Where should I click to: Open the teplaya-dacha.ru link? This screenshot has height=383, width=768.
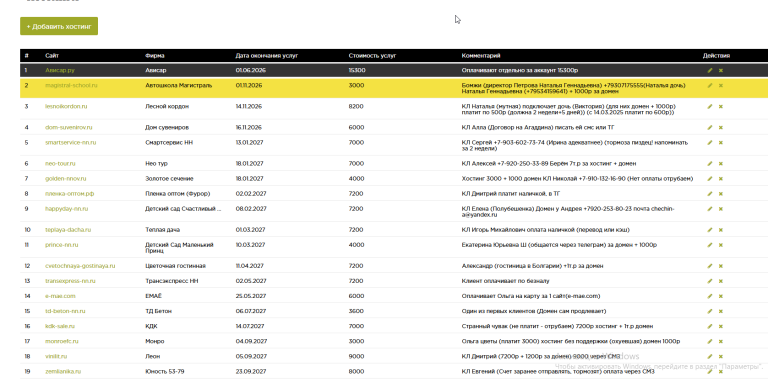(68, 230)
